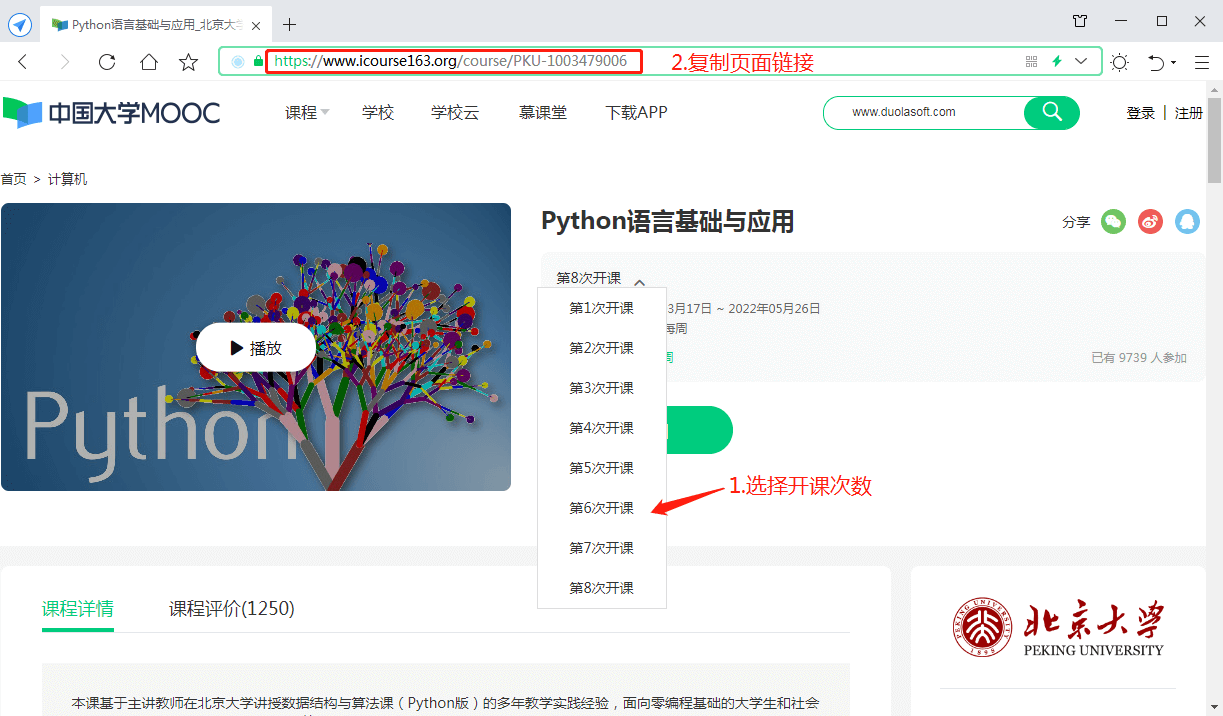Click the browser forward arrow
The width and height of the screenshot is (1223, 716).
[65, 62]
